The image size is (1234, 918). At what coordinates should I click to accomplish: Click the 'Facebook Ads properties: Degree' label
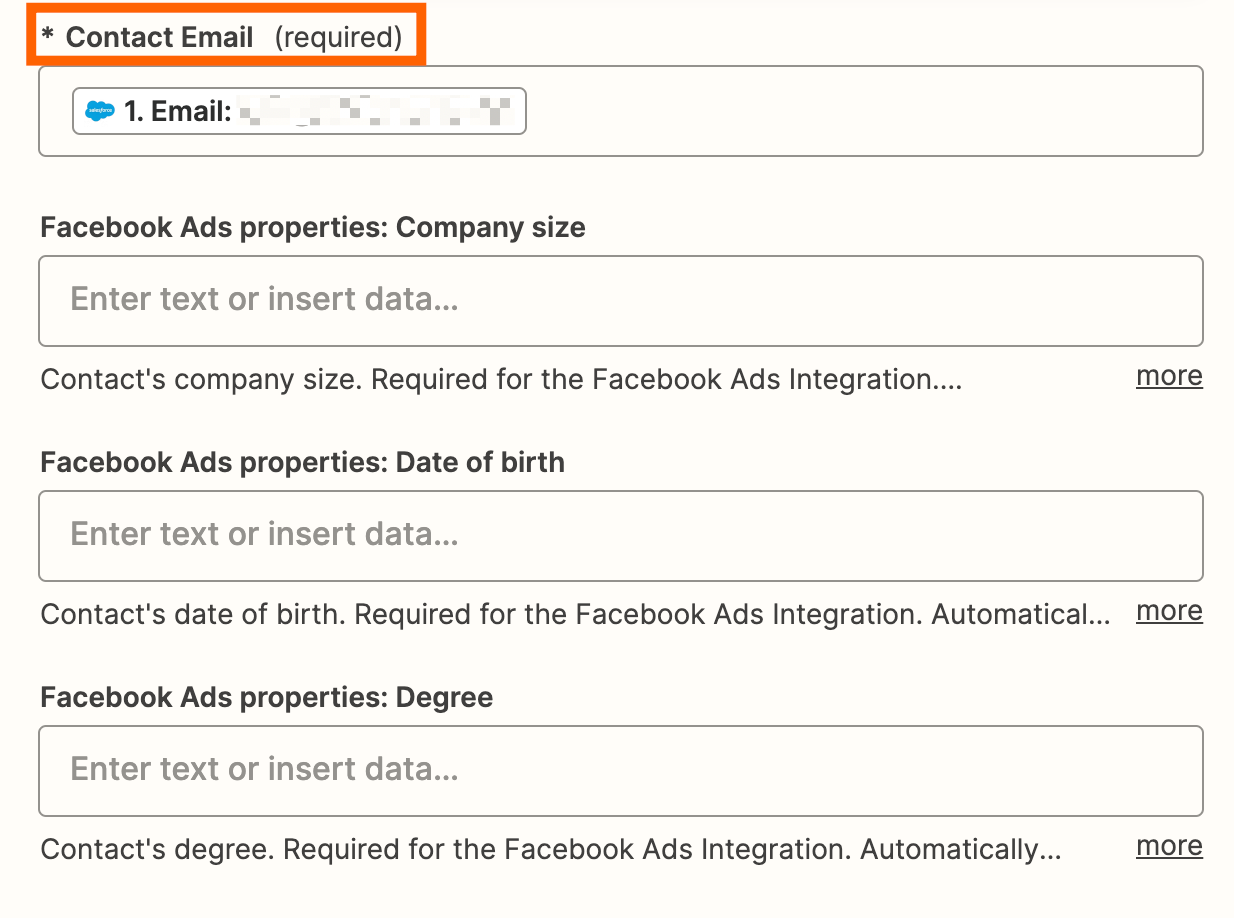(x=267, y=697)
